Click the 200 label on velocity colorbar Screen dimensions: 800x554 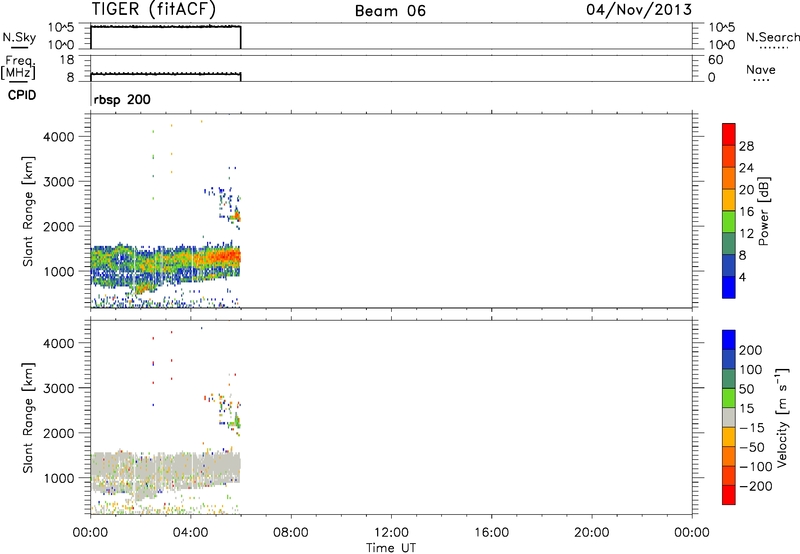click(x=751, y=350)
